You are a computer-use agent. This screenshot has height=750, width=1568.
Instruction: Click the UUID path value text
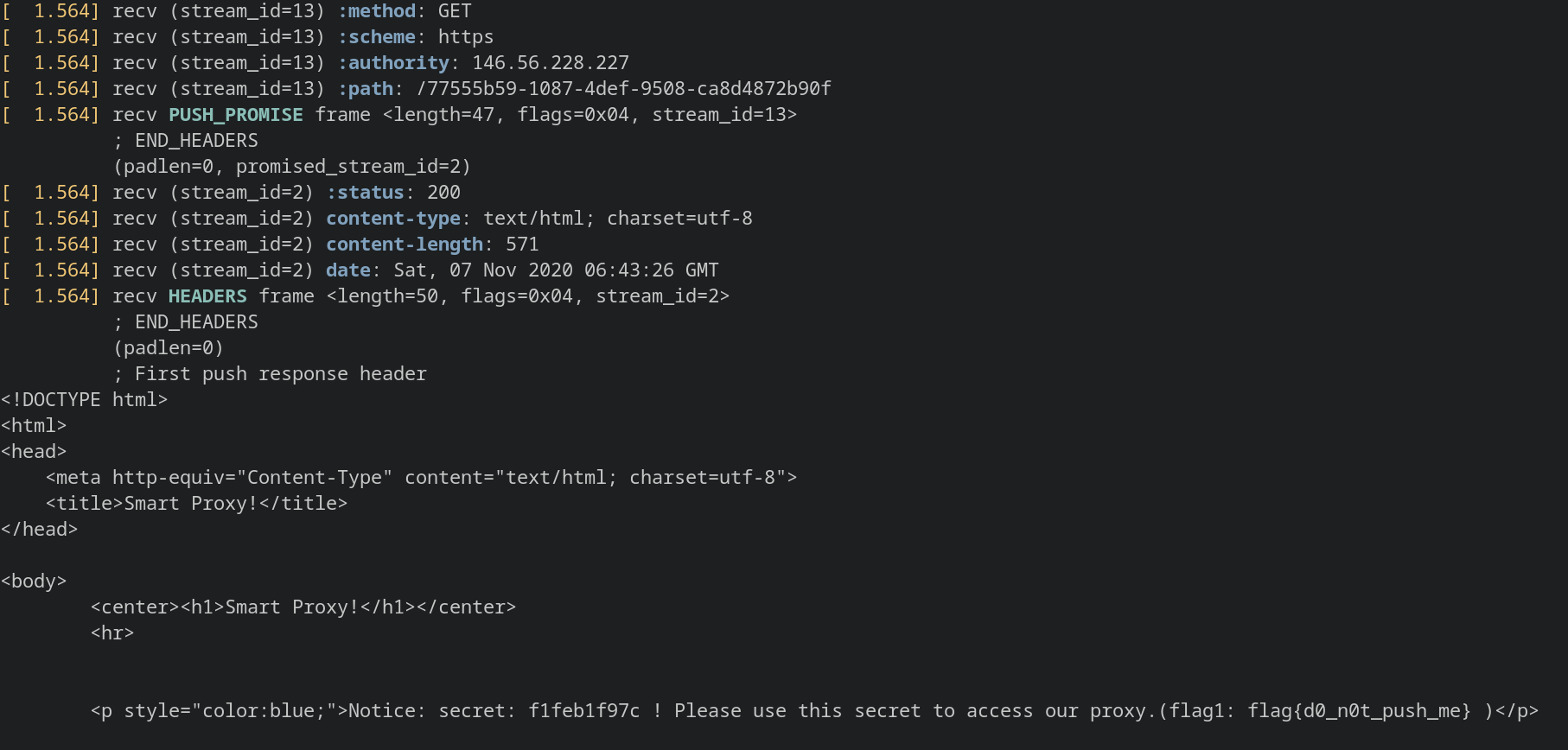[623, 89]
